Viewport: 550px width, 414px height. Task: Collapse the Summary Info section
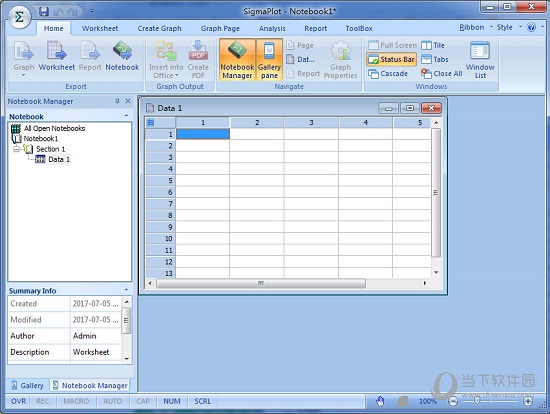126,289
